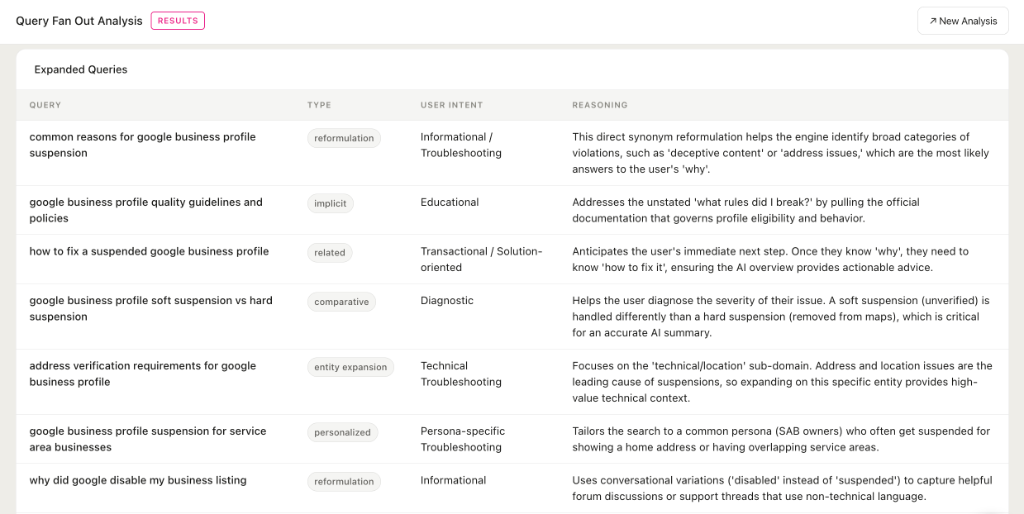
Task: Click reasoning starting 'Focuses on the technical/location'
Action: tap(782, 382)
